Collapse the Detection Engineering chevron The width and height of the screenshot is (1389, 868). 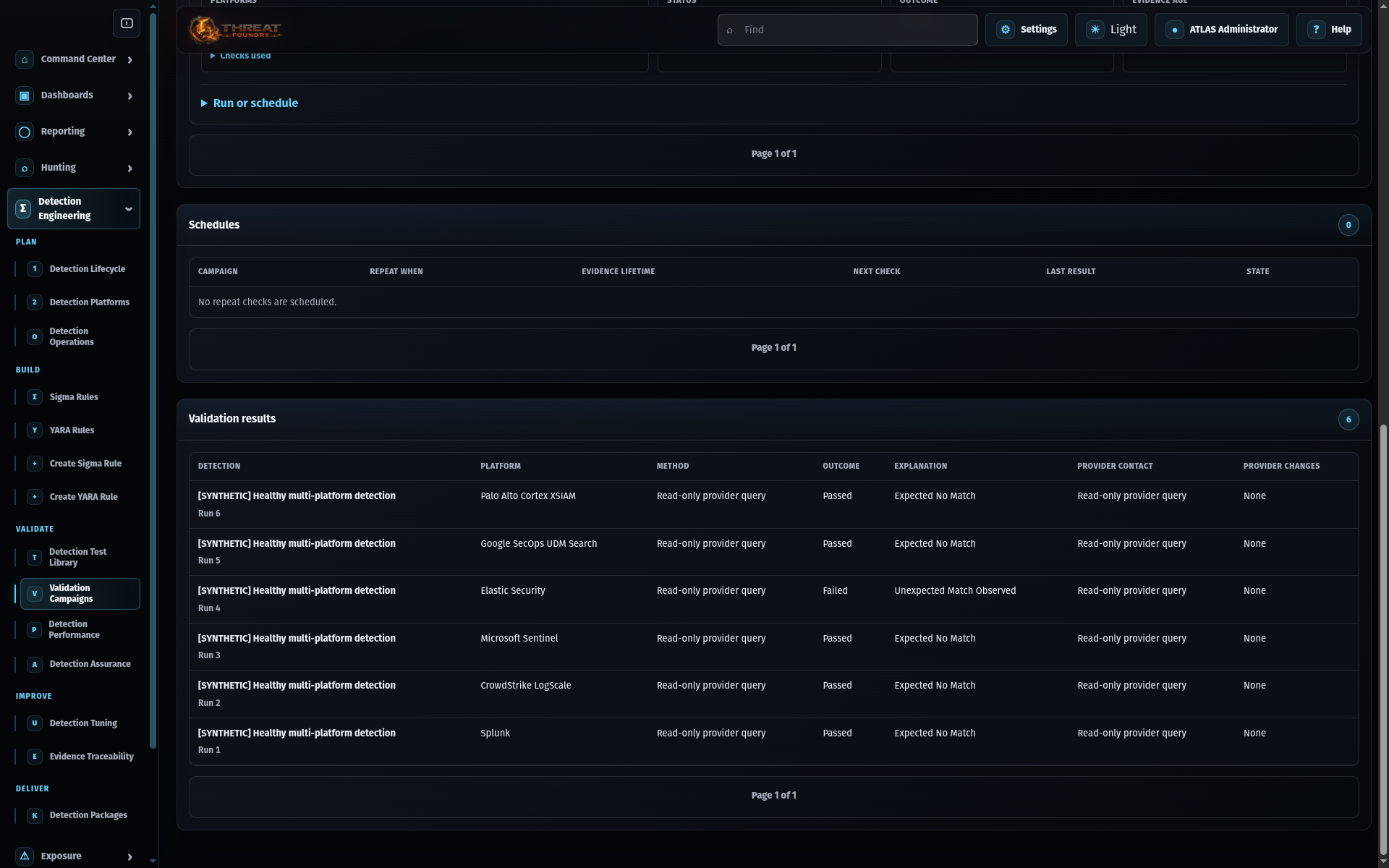coord(129,209)
